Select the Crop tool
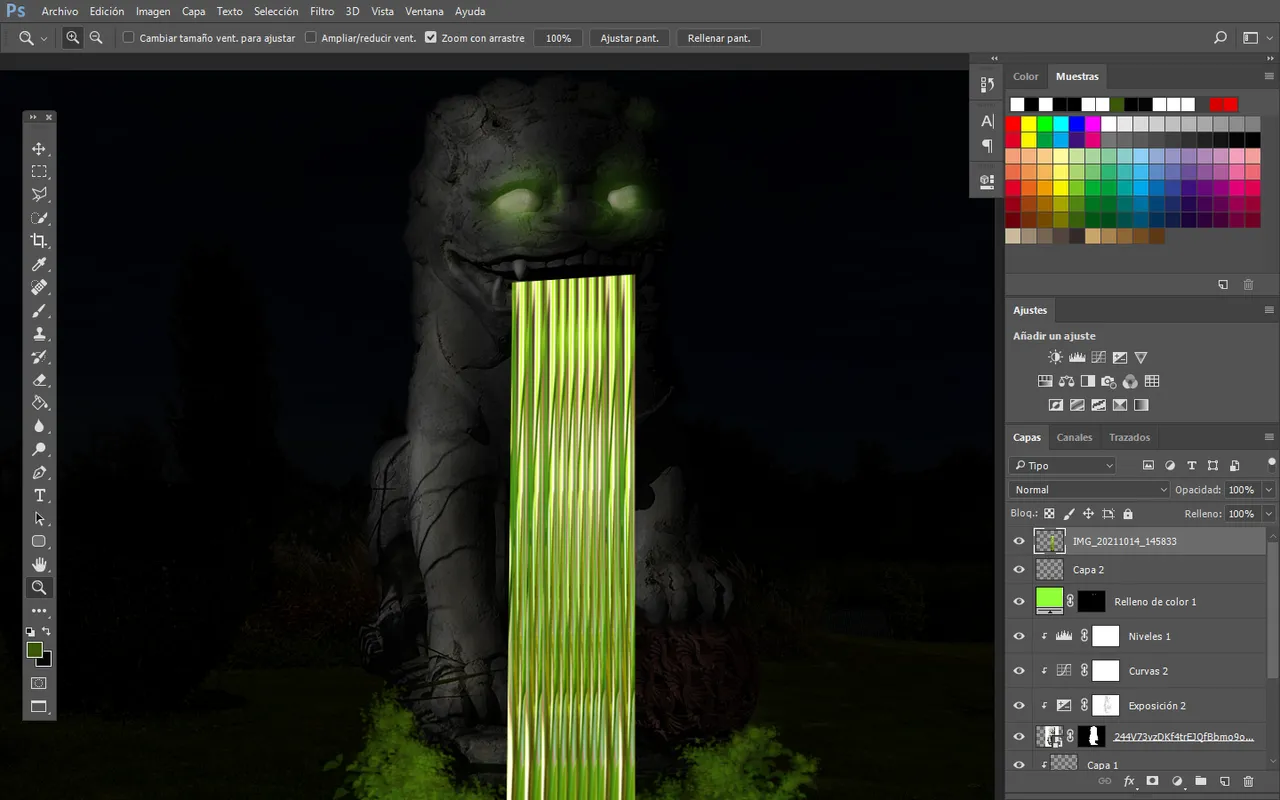Screen dimensions: 1280x800 pos(39,241)
